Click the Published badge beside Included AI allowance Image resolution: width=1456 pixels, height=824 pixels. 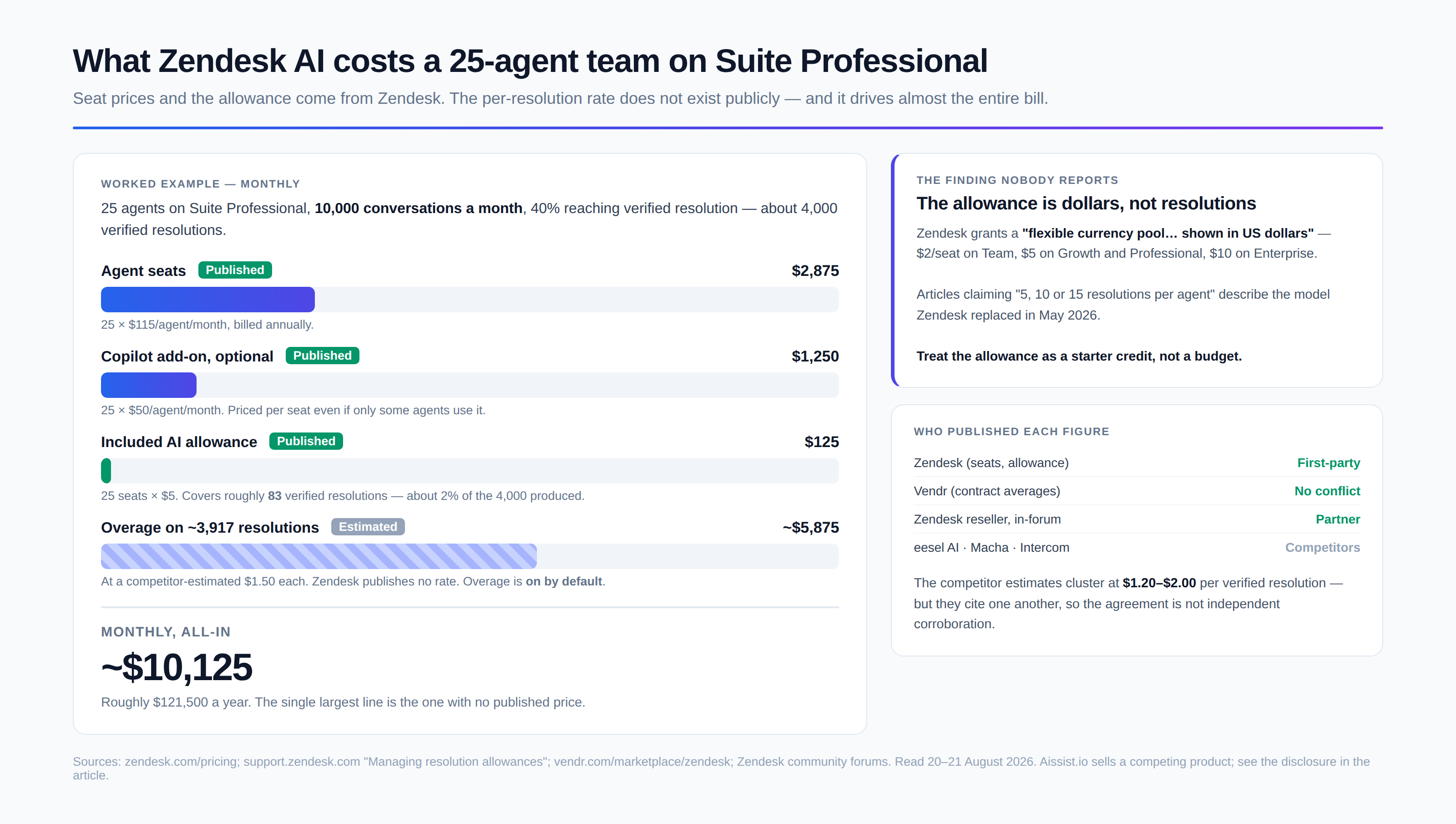pos(306,441)
